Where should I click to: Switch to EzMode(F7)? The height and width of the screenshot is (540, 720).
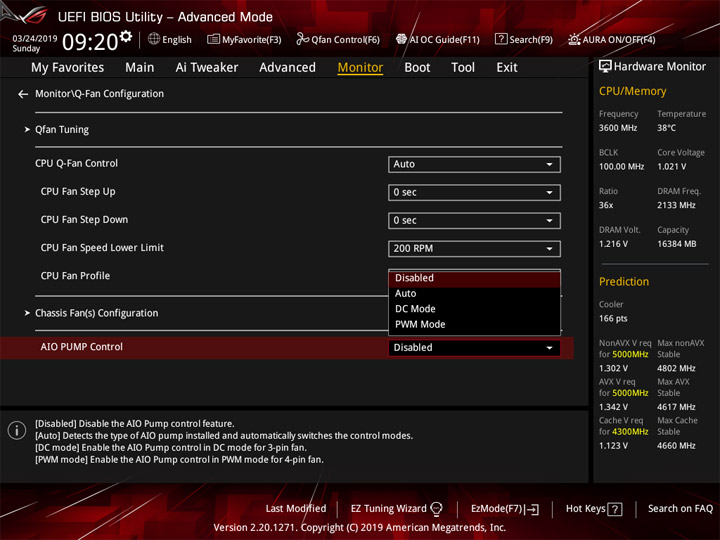coord(505,509)
